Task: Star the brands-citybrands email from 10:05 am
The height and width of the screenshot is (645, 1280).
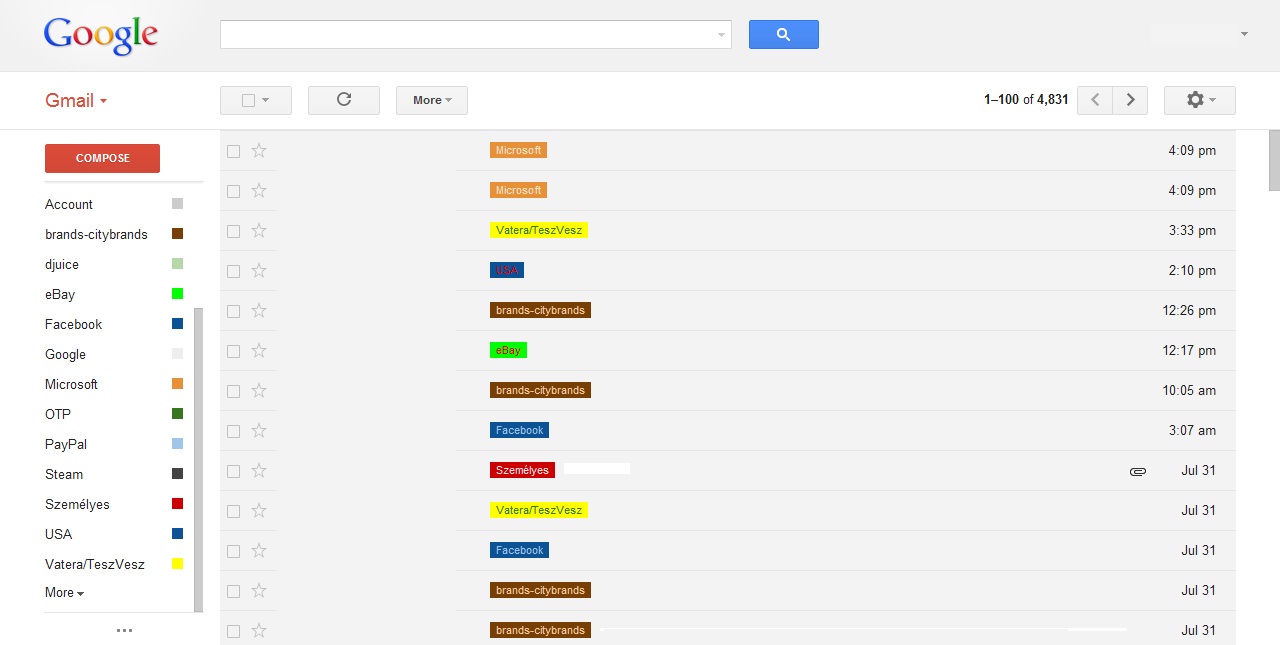Action: pos(259,390)
